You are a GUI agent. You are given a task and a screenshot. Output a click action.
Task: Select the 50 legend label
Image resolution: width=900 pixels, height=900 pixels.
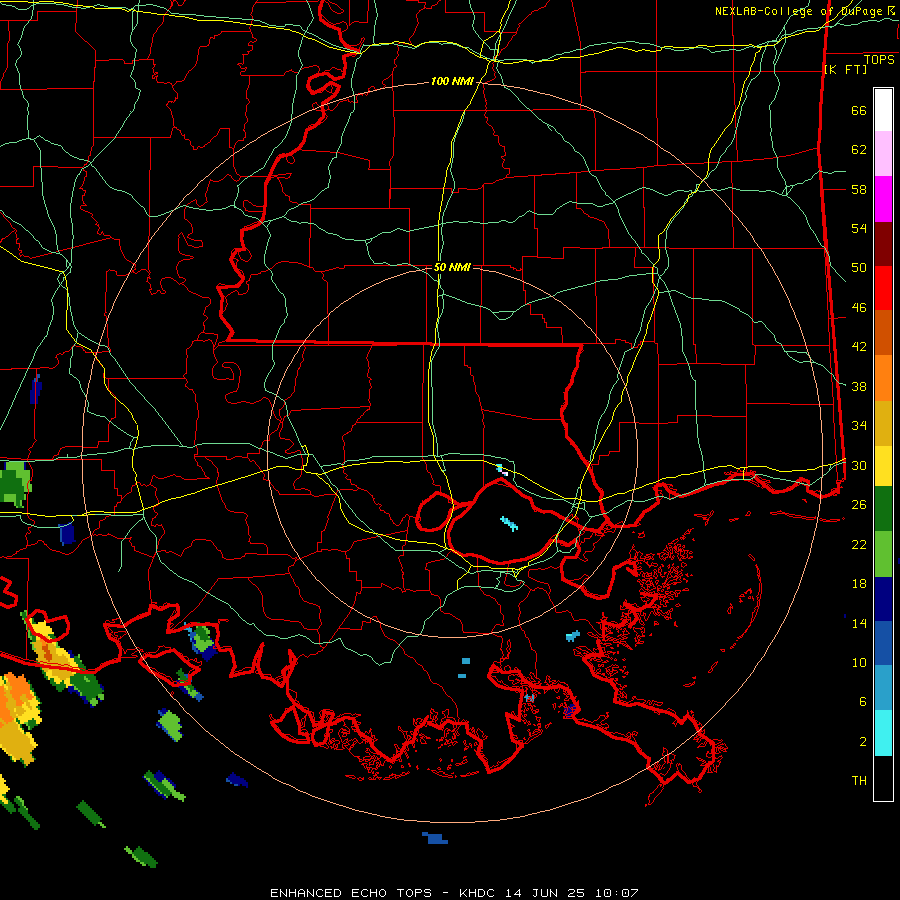[859, 267]
